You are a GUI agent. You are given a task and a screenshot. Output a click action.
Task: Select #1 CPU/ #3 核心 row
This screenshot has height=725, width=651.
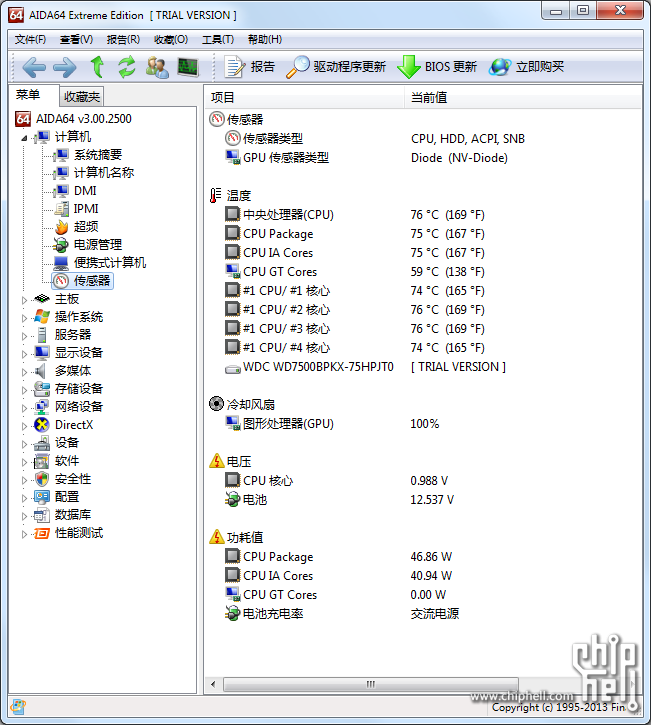(x=423, y=328)
